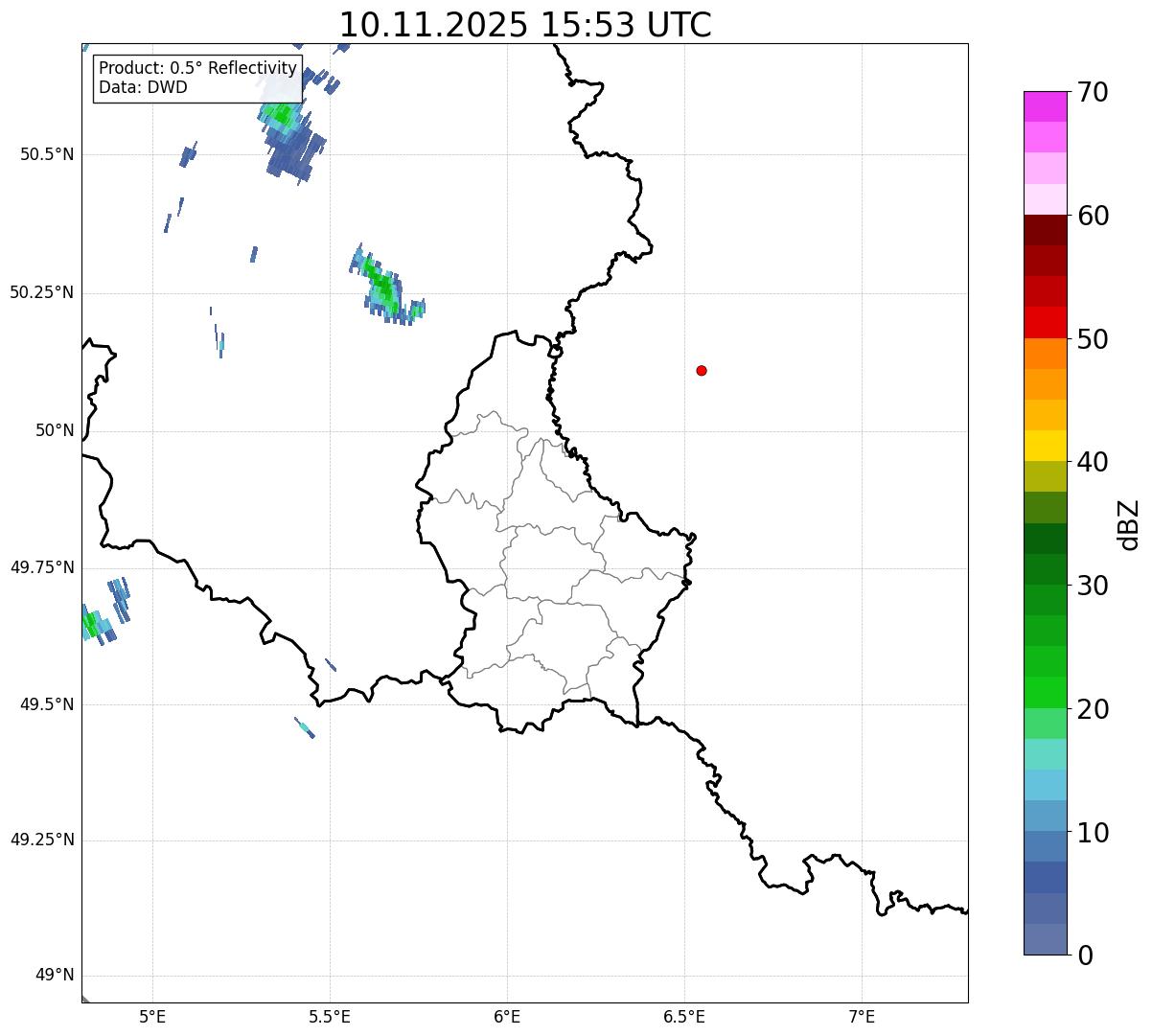Click the 50°N latitude label
The height and width of the screenshot is (1036, 1152).
[x=55, y=430]
